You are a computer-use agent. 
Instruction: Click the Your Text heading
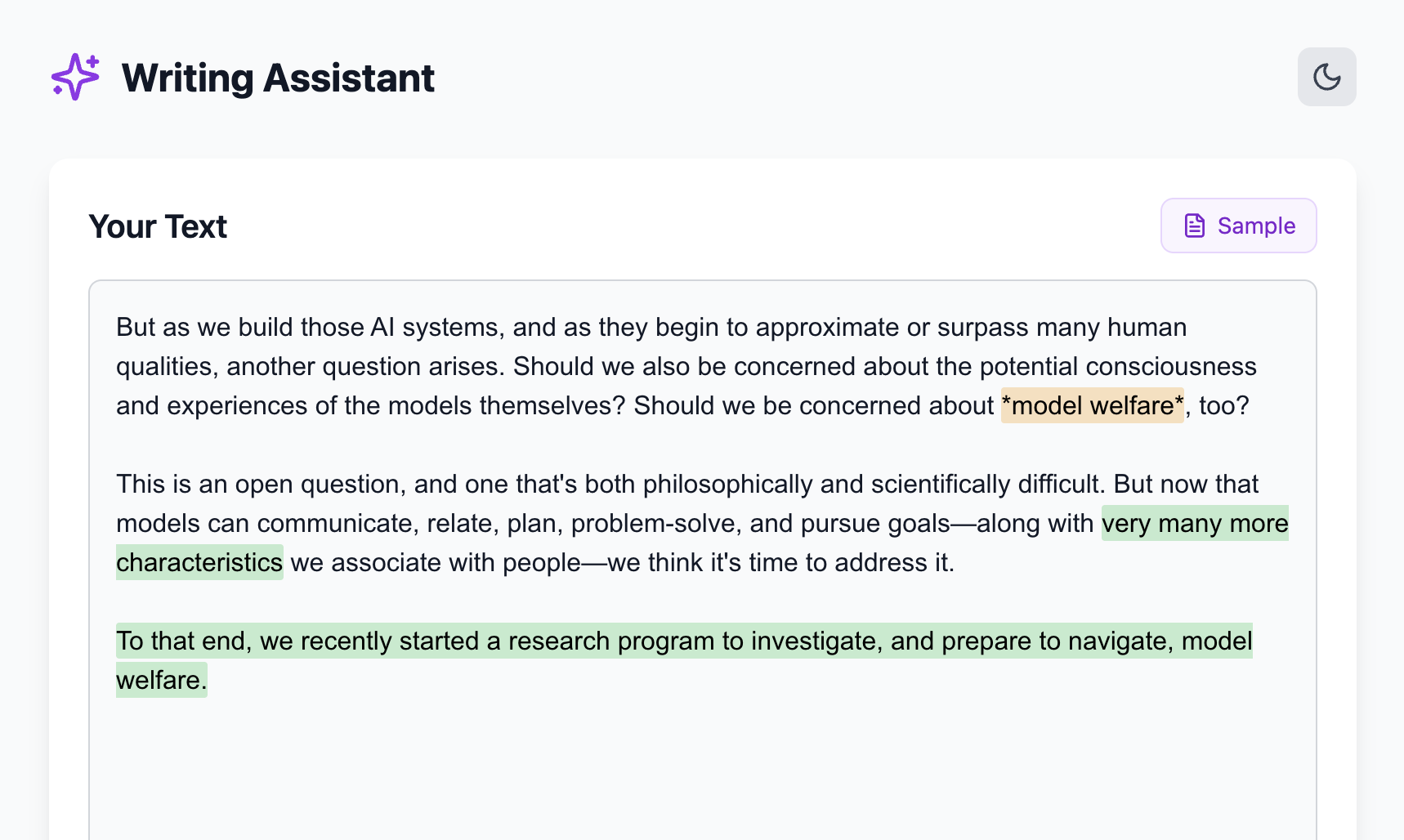(158, 226)
